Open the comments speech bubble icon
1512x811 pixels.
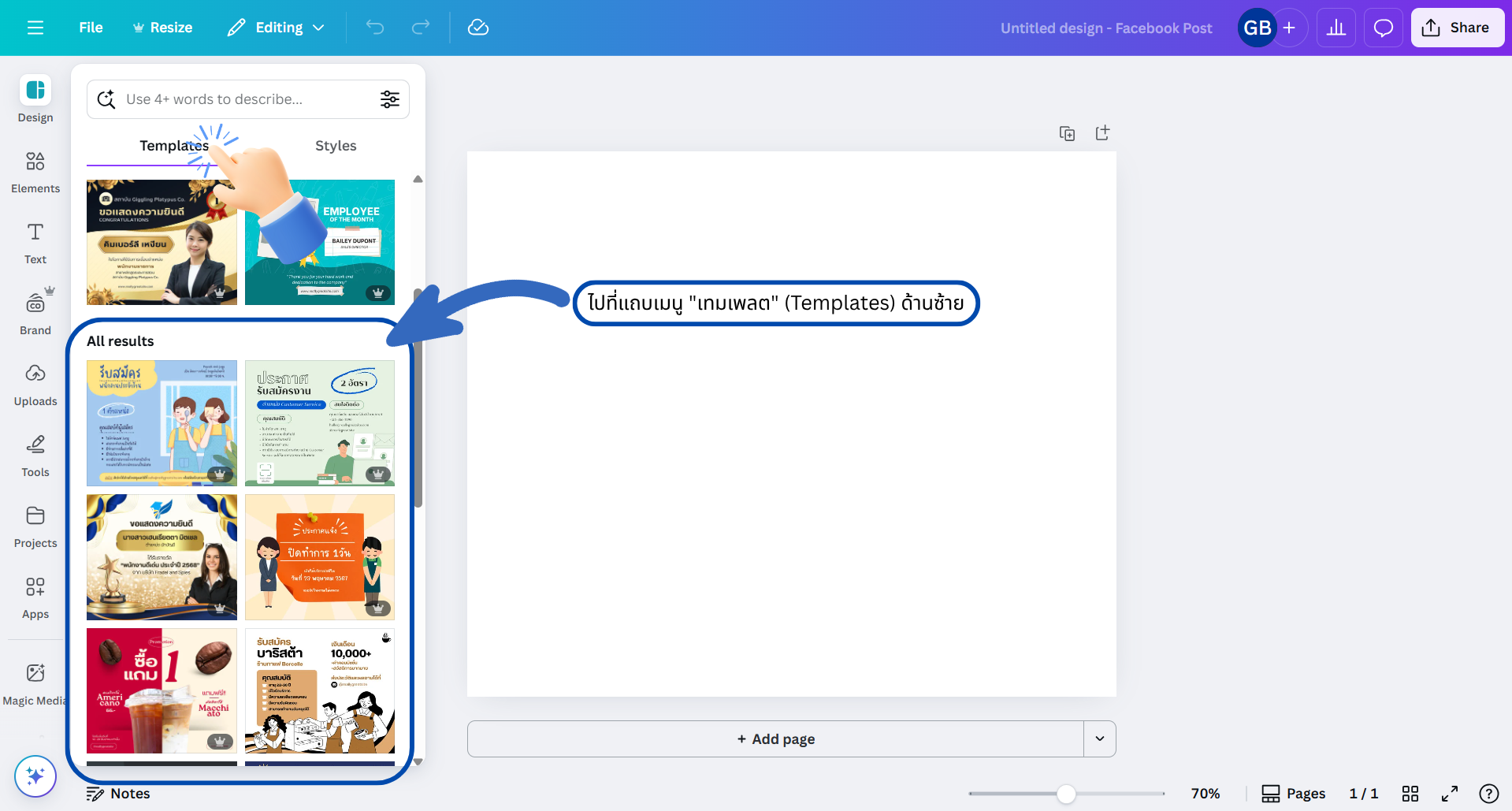(1383, 28)
